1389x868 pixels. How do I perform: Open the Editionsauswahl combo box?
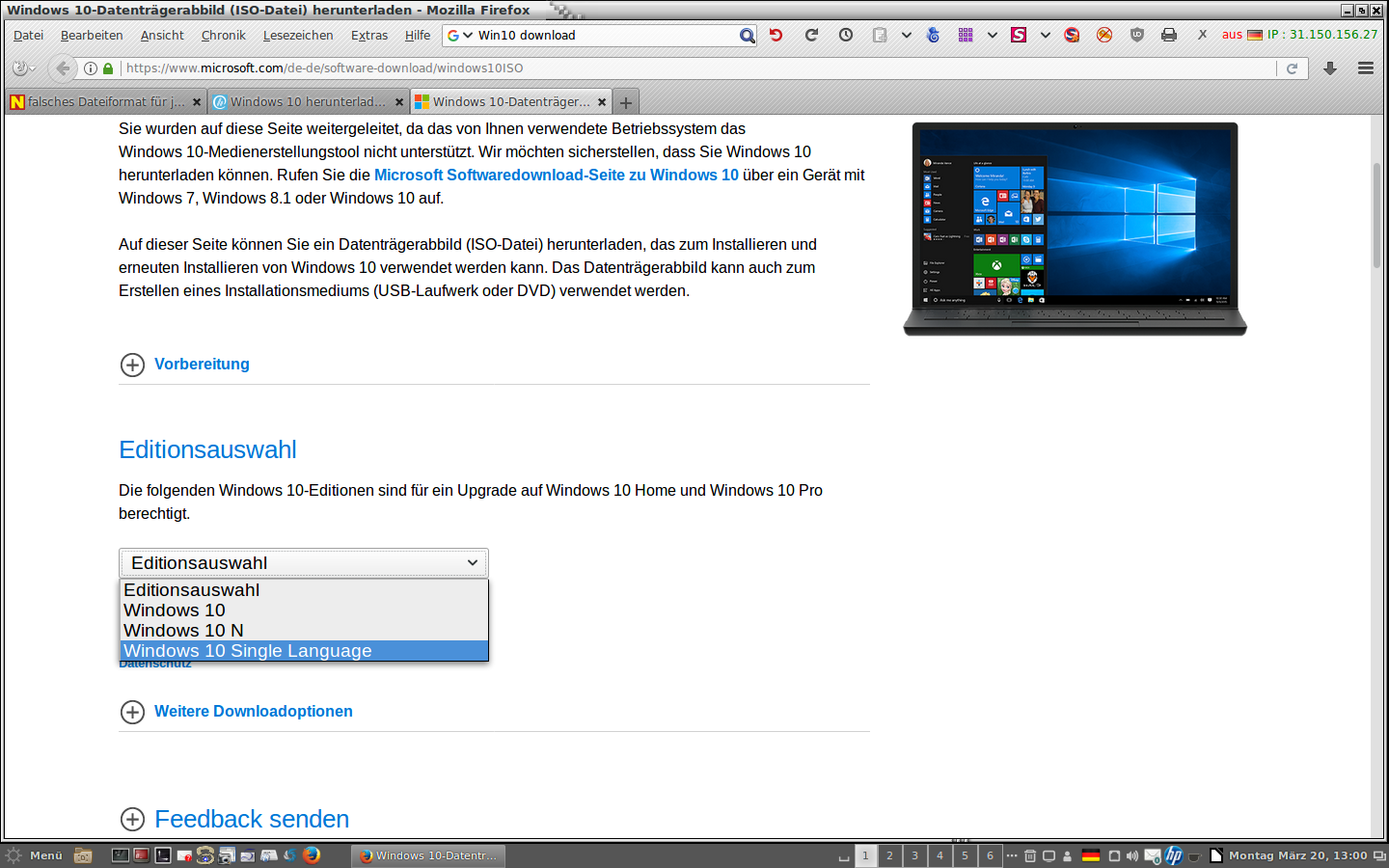304,563
